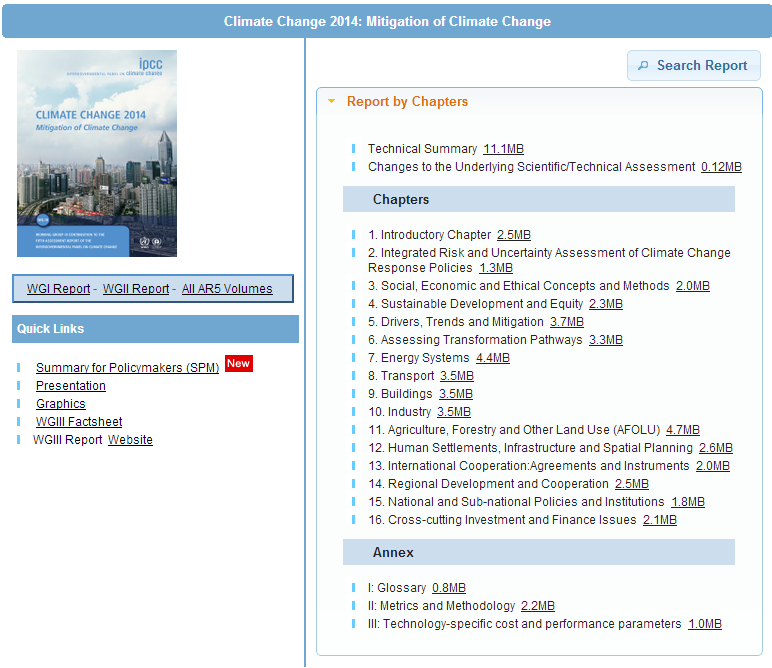Click the red New badge icon

[x=238, y=363]
